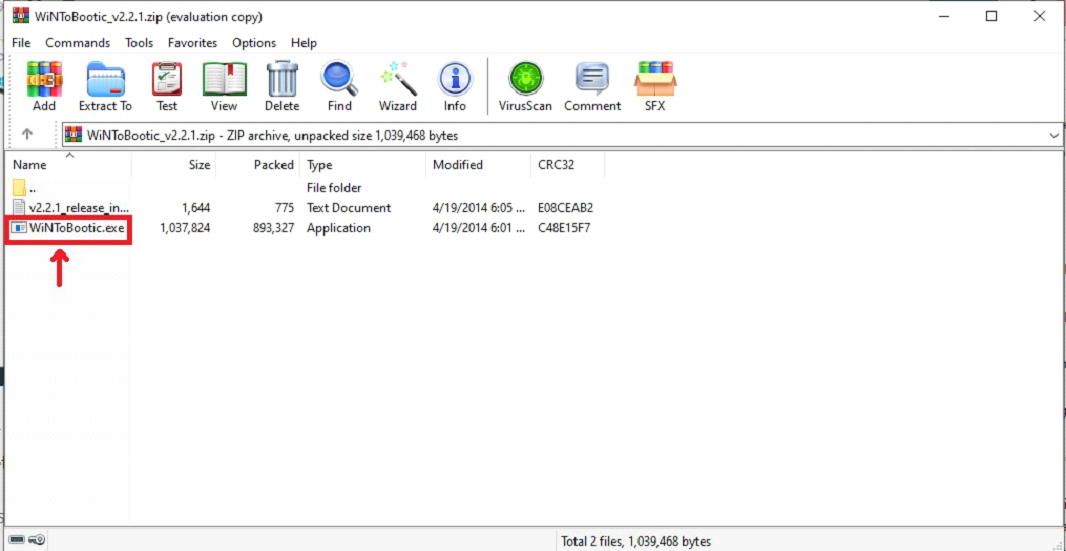Click the 4/19/2014 6:01 modified date
This screenshot has width=1066, height=551.
coord(479,228)
